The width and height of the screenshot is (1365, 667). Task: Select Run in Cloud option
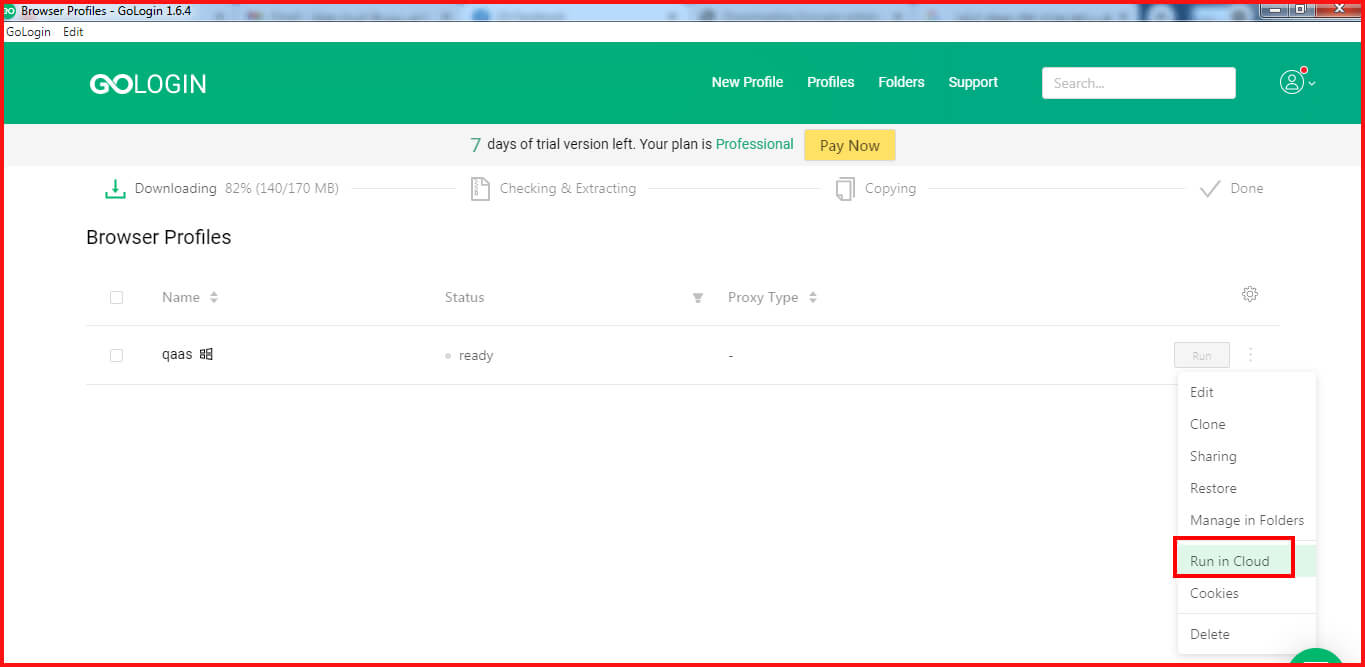point(1247,561)
